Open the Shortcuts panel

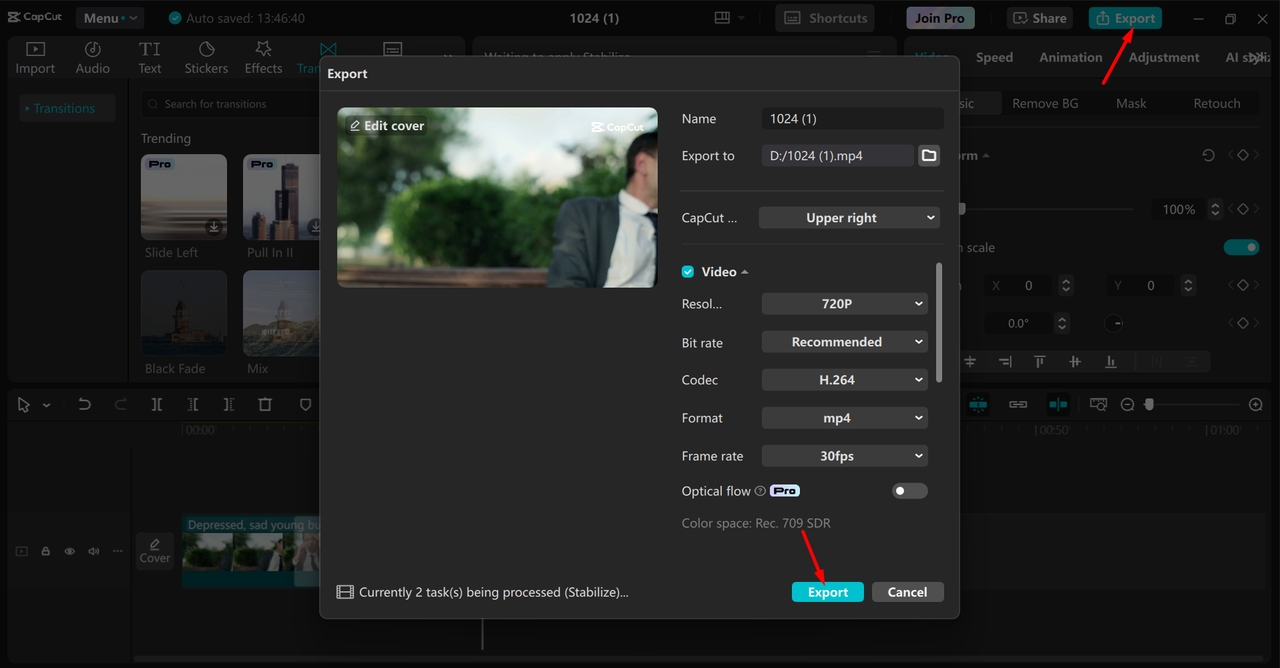pyautogui.click(x=825, y=18)
